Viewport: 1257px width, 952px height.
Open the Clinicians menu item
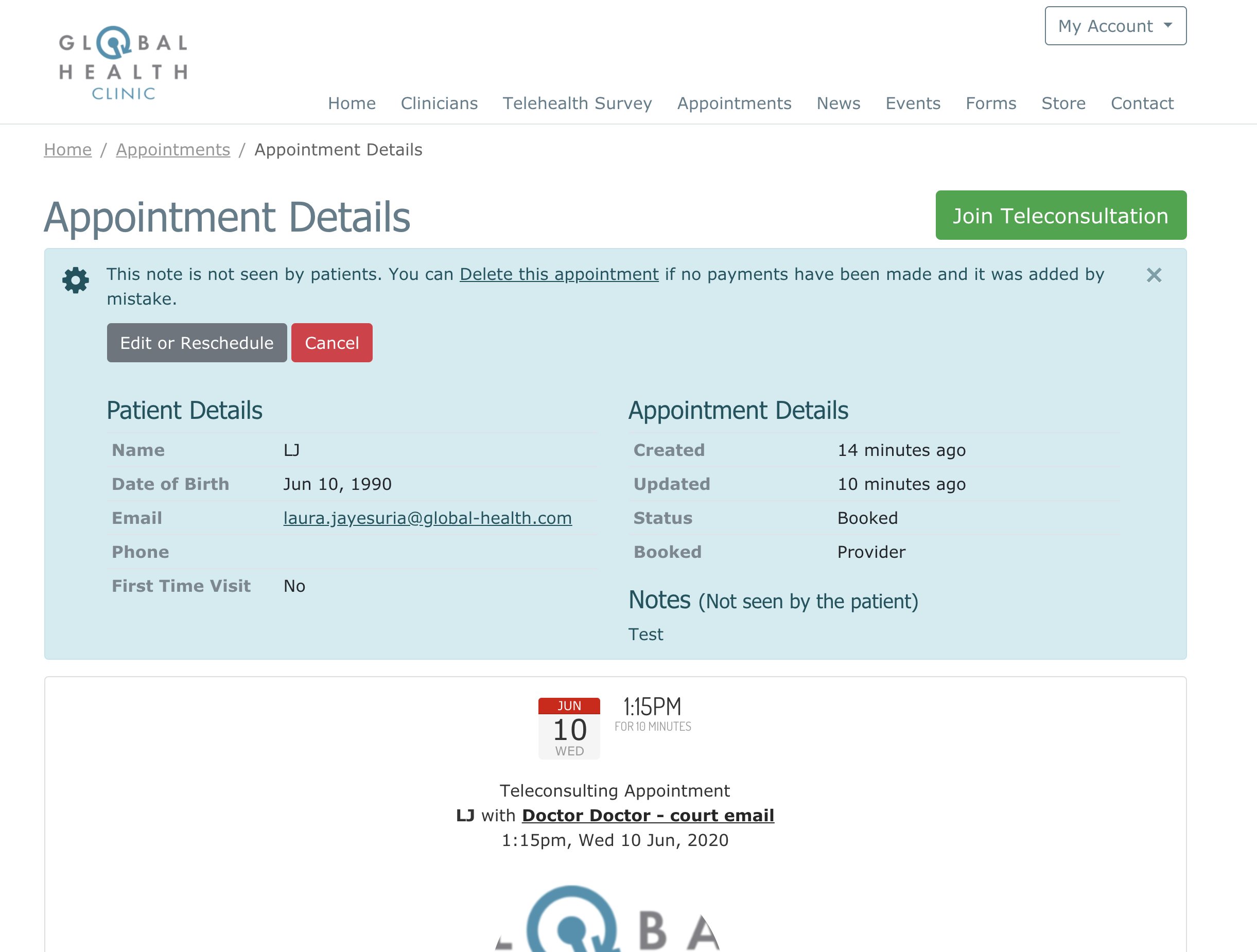pos(439,103)
